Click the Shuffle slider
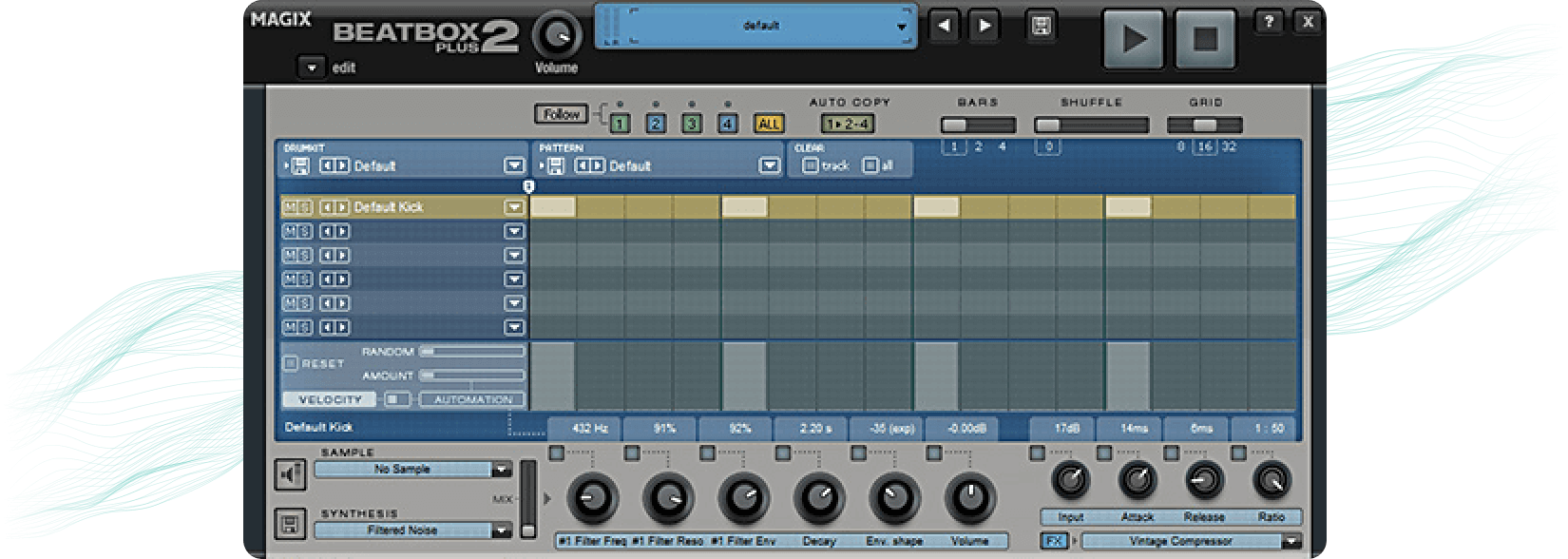Viewport: 1568px width, 559px height. point(1091,125)
